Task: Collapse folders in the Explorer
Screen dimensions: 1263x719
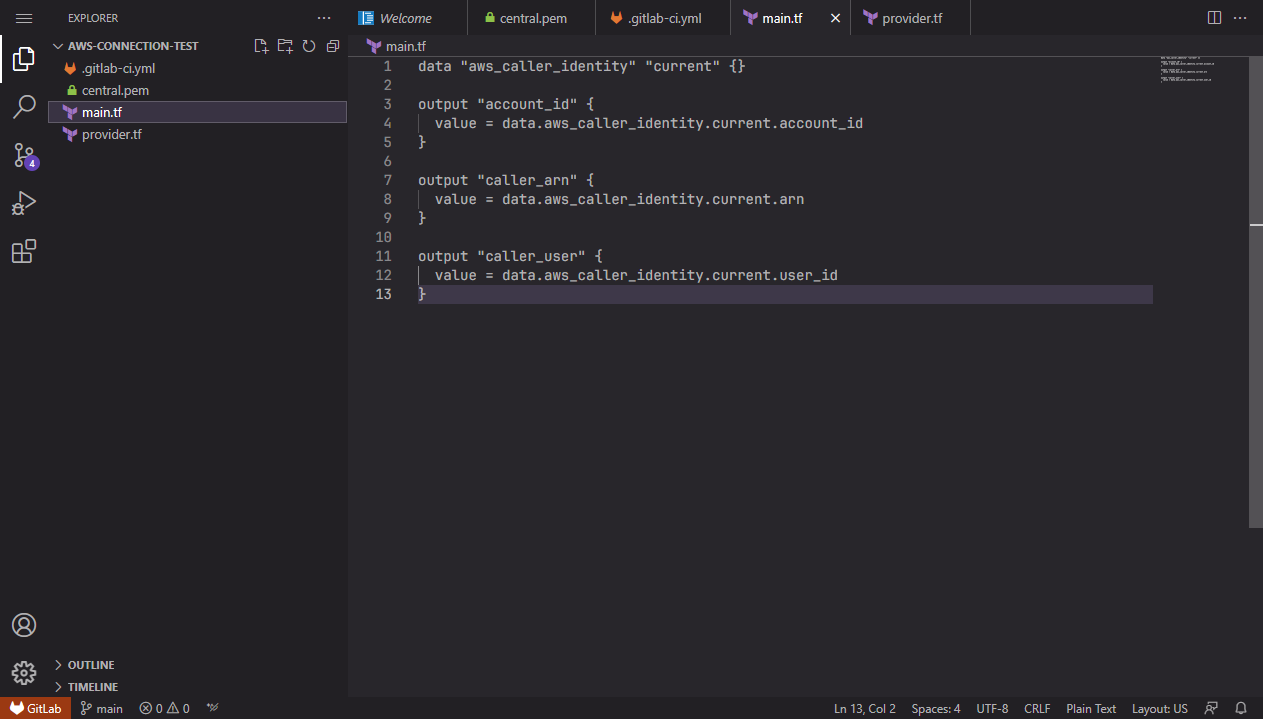Action: point(333,45)
